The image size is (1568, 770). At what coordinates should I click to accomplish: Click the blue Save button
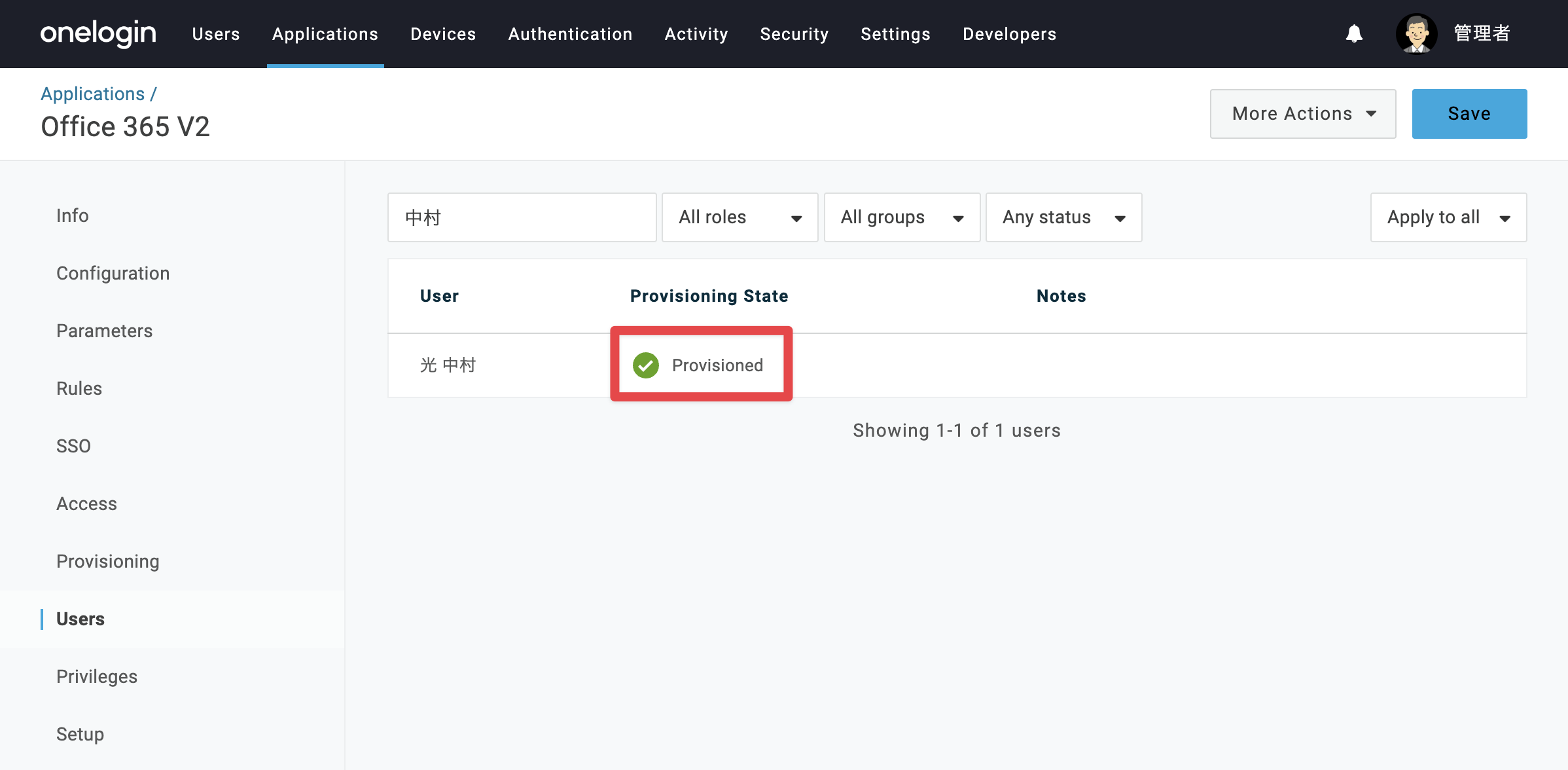(x=1469, y=114)
